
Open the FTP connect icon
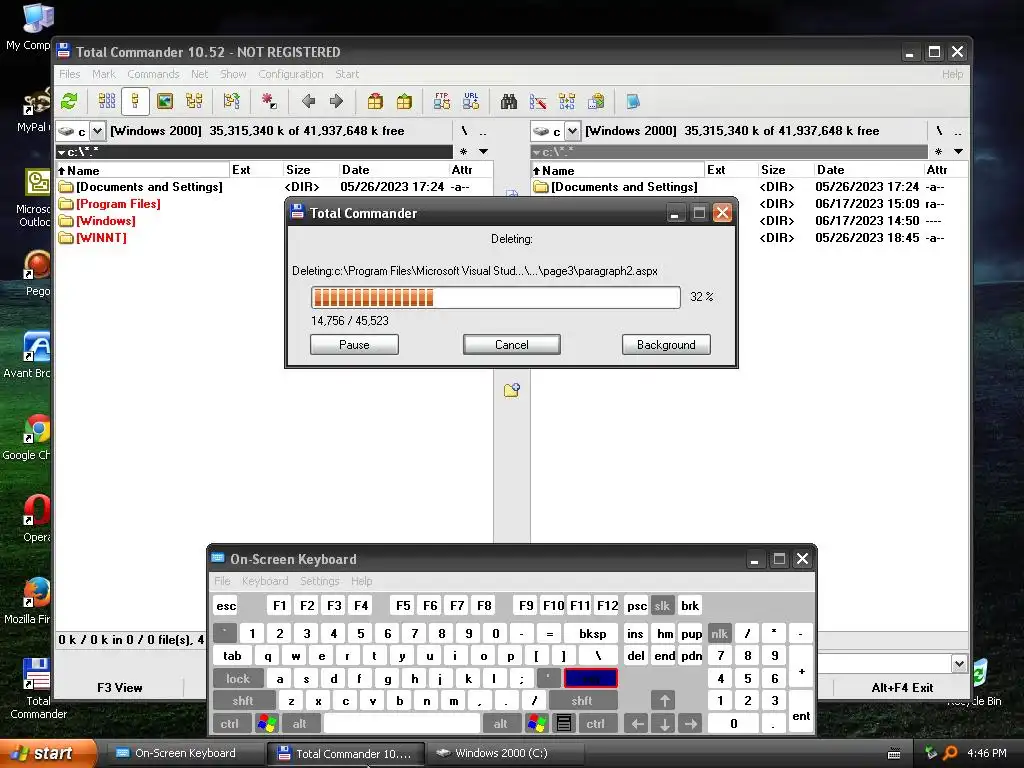click(441, 101)
